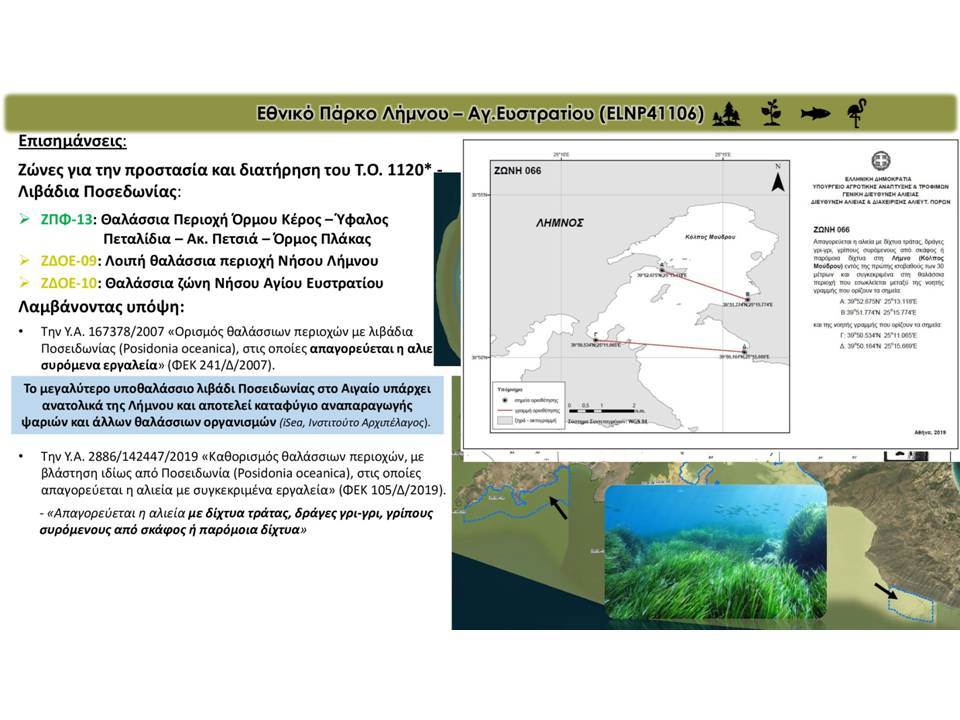Click the underwater Posidonia seagrass photo

tap(716, 552)
